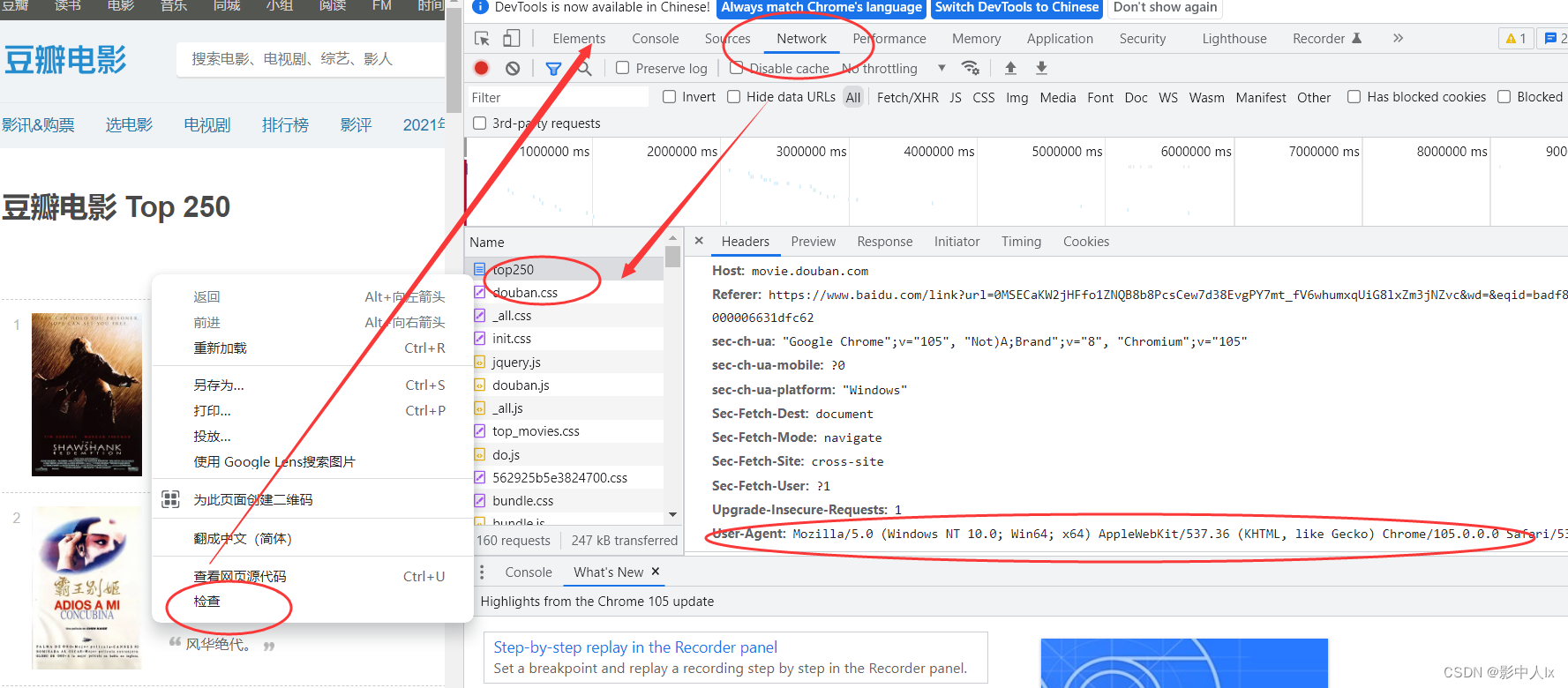
Task: Enable Preserve log checkbox
Action: click(x=623, y=68)
